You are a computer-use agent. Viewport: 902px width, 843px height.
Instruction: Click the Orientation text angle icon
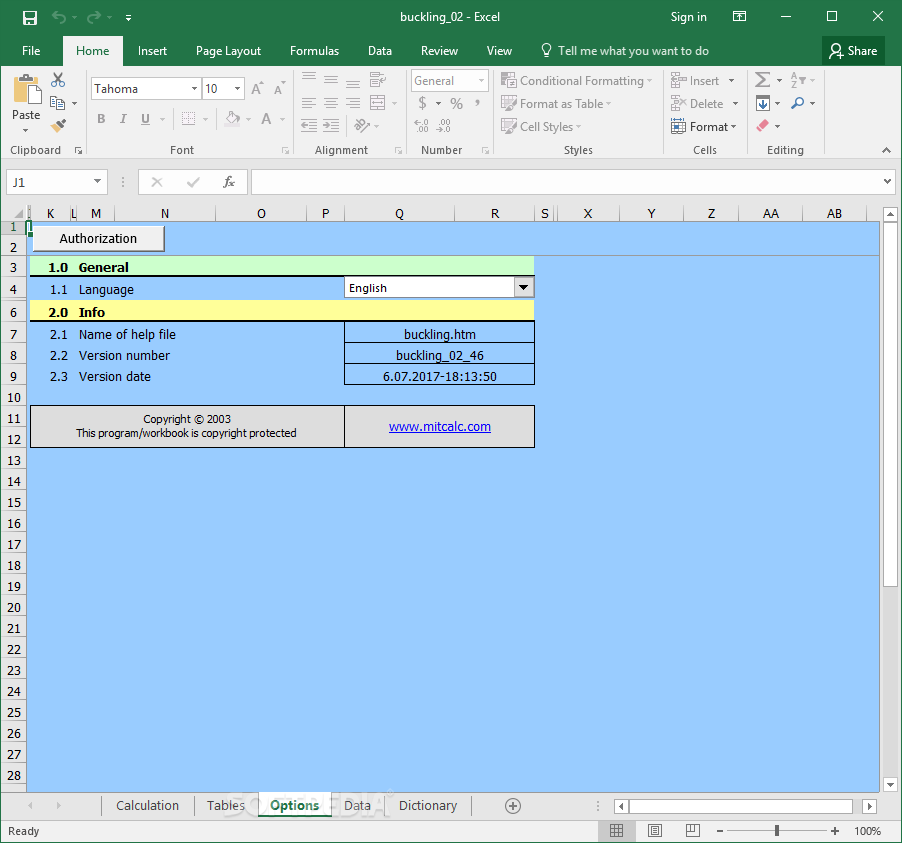[362, 125]
